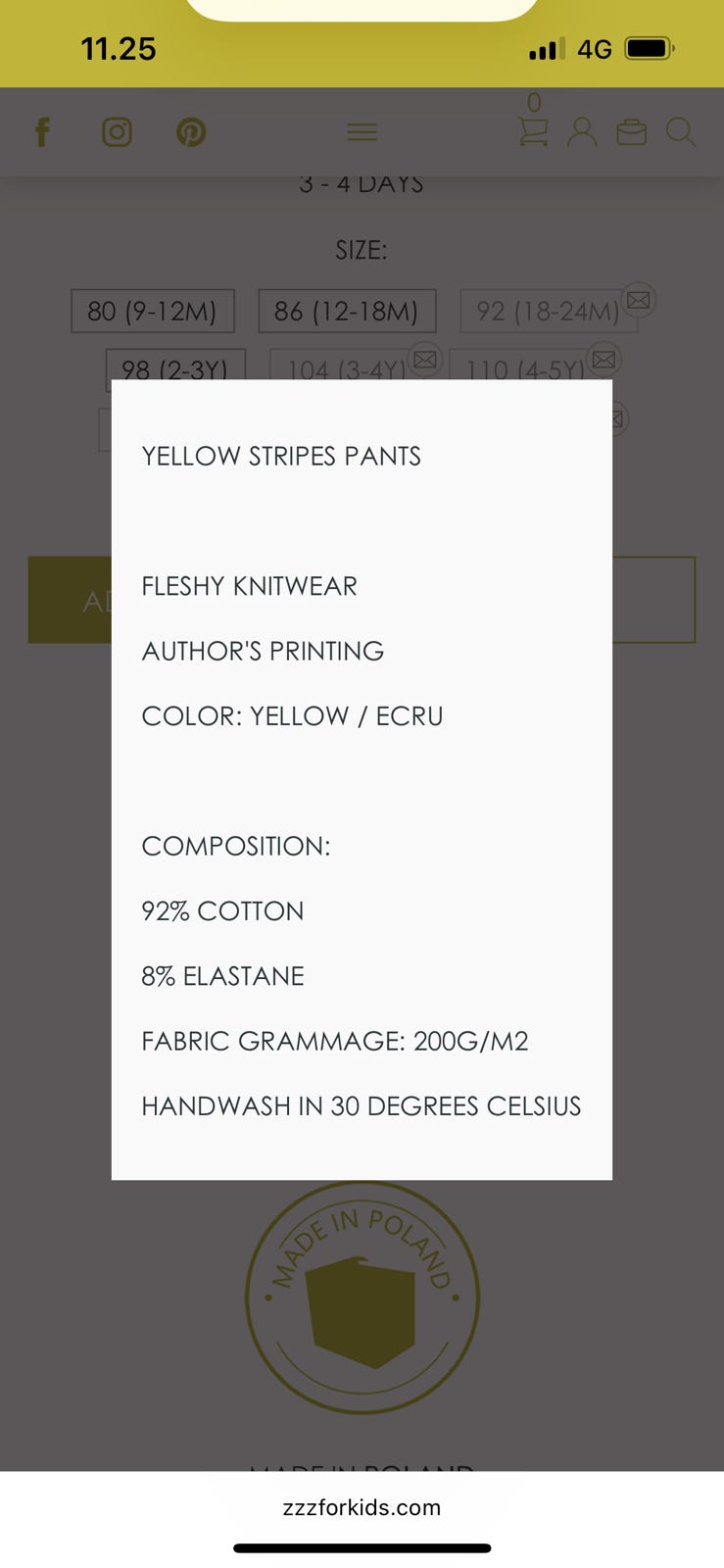Select size 98 (2-3Y)

[x=174, y=366]
